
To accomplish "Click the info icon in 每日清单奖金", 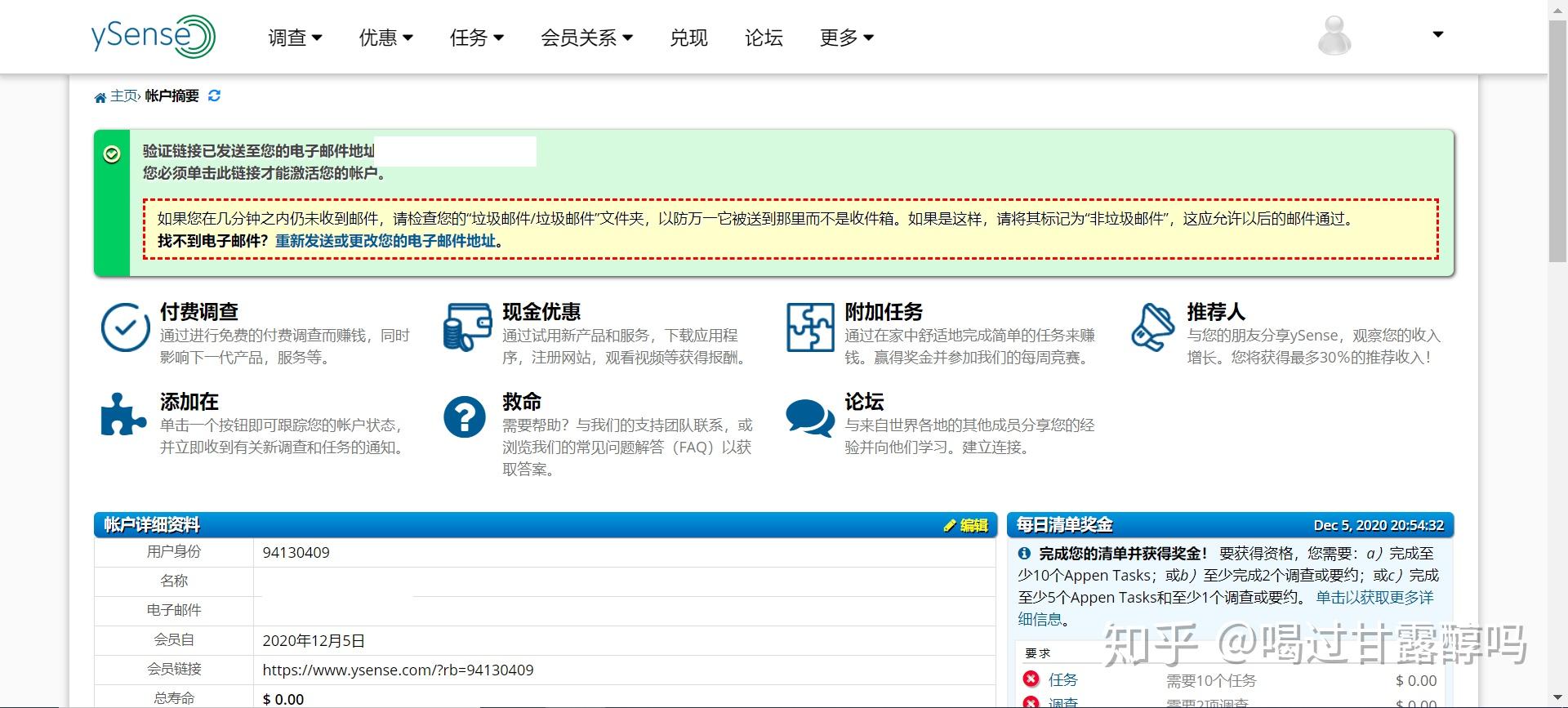I will click(1024, 554).
